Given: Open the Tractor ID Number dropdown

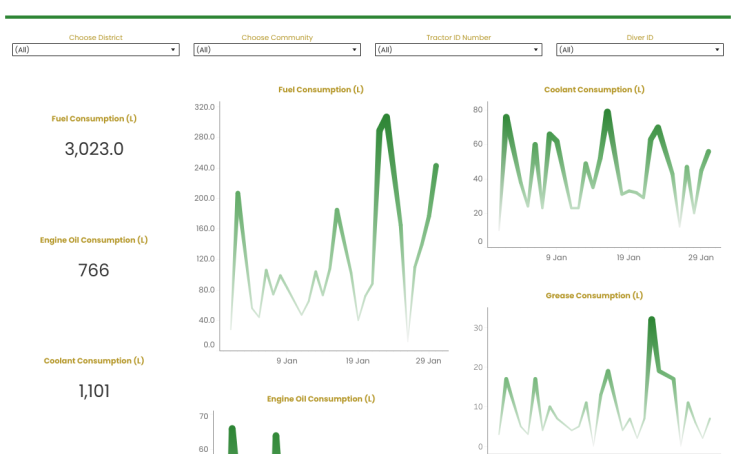Looking at the screenshot, I should [459, 50].
